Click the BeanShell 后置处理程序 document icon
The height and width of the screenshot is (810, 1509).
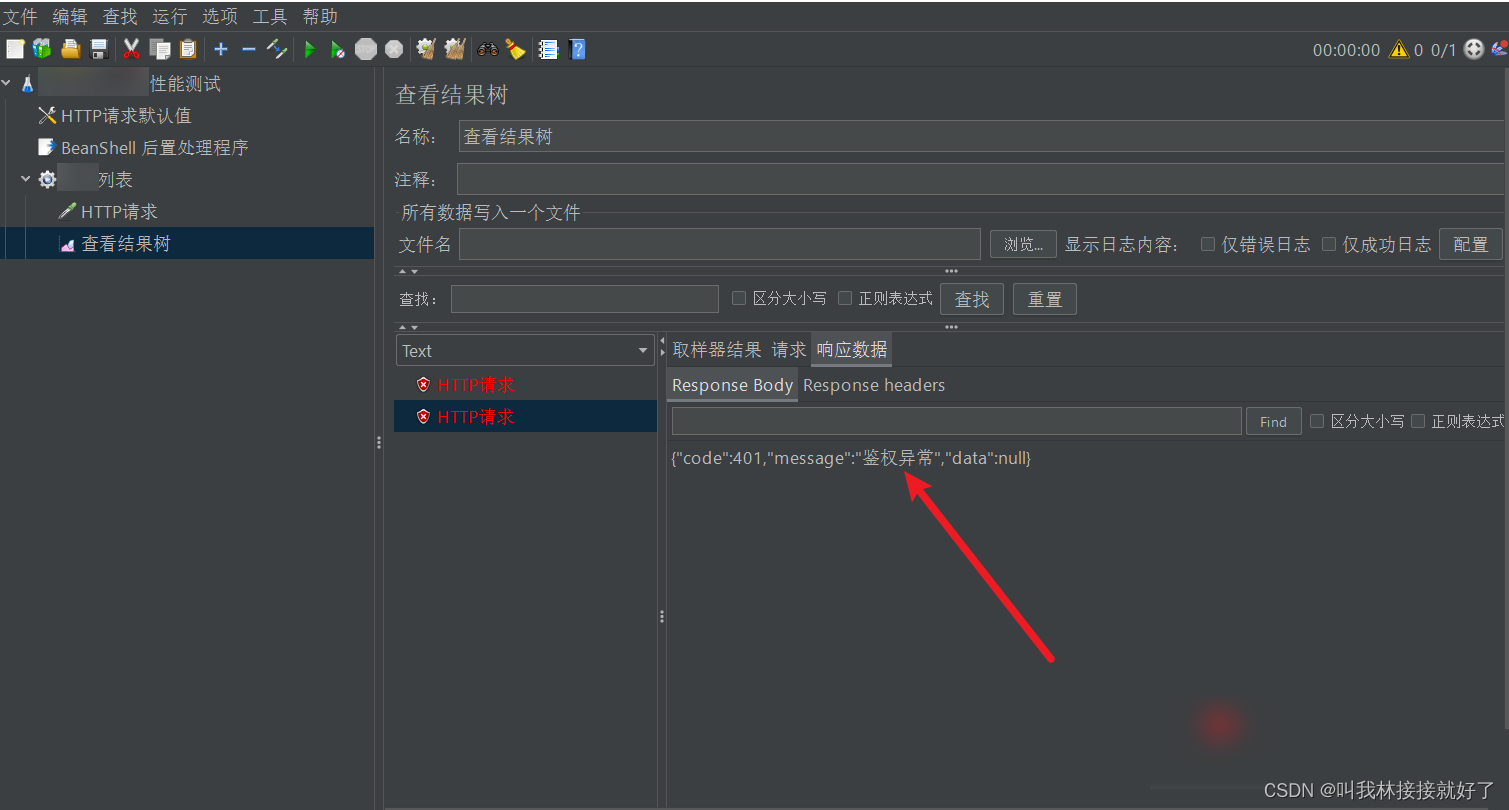(45, 147)
